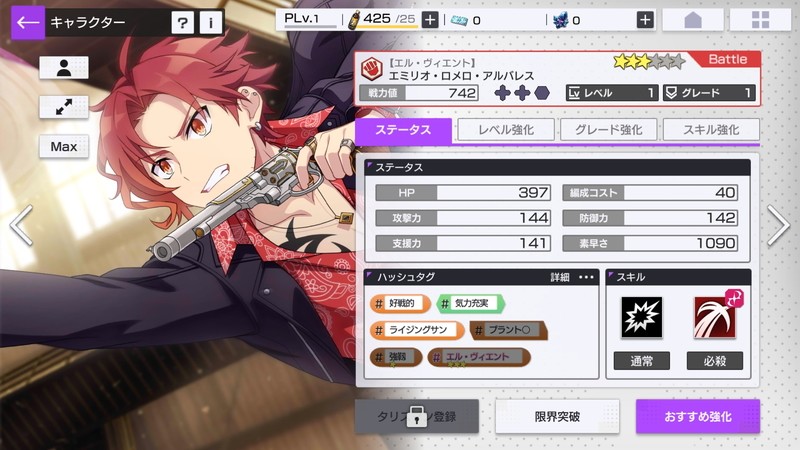Screen dimensions: 800x450
Task: Show the next character with right chevron
Action: pyautogui.click(x=779, y=225)
